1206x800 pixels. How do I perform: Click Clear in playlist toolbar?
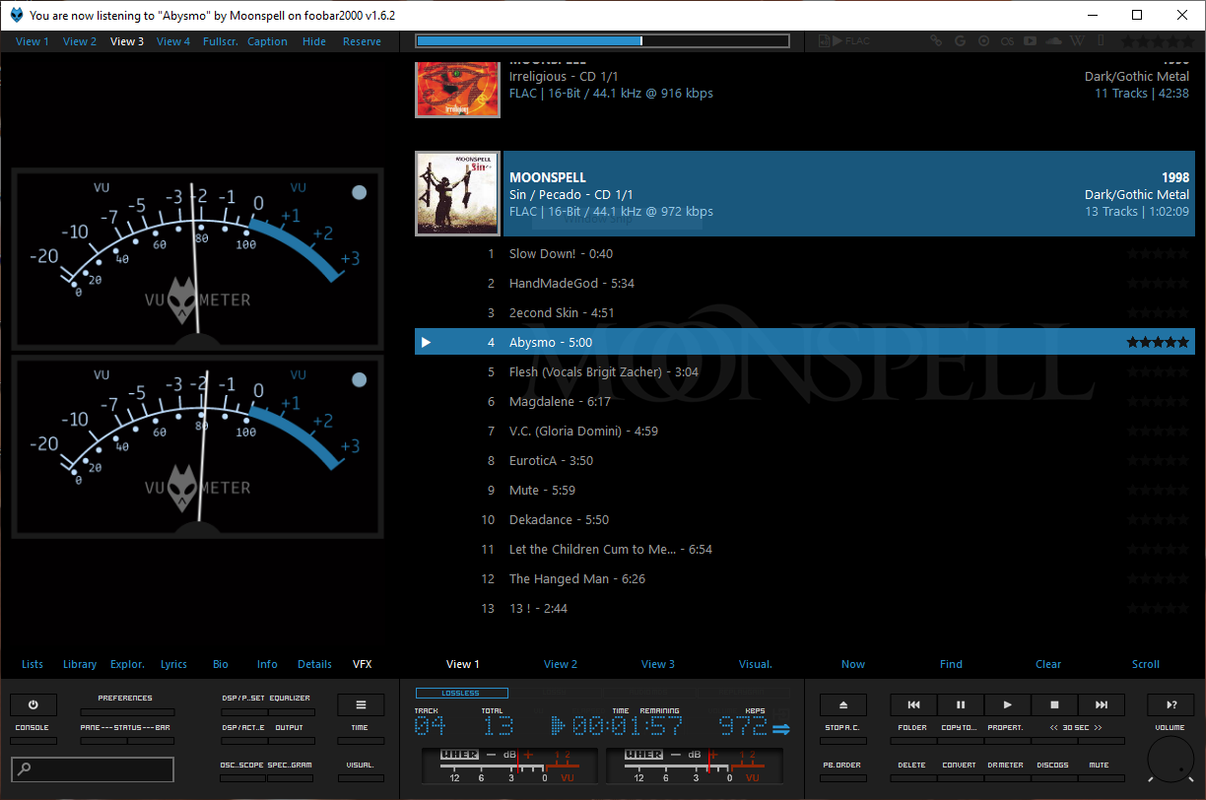pyautogui.click(x=1048, y=664)
